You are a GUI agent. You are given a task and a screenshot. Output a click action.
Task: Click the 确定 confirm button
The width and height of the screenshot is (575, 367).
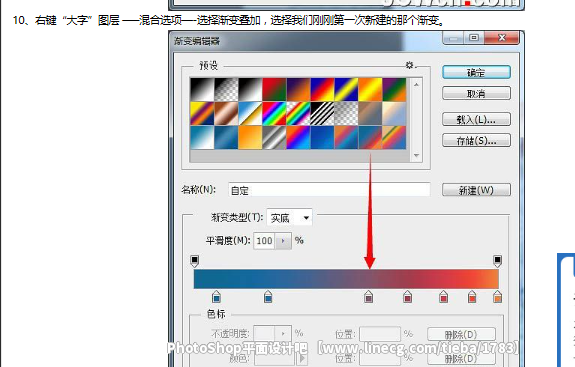tap(476, 72)
